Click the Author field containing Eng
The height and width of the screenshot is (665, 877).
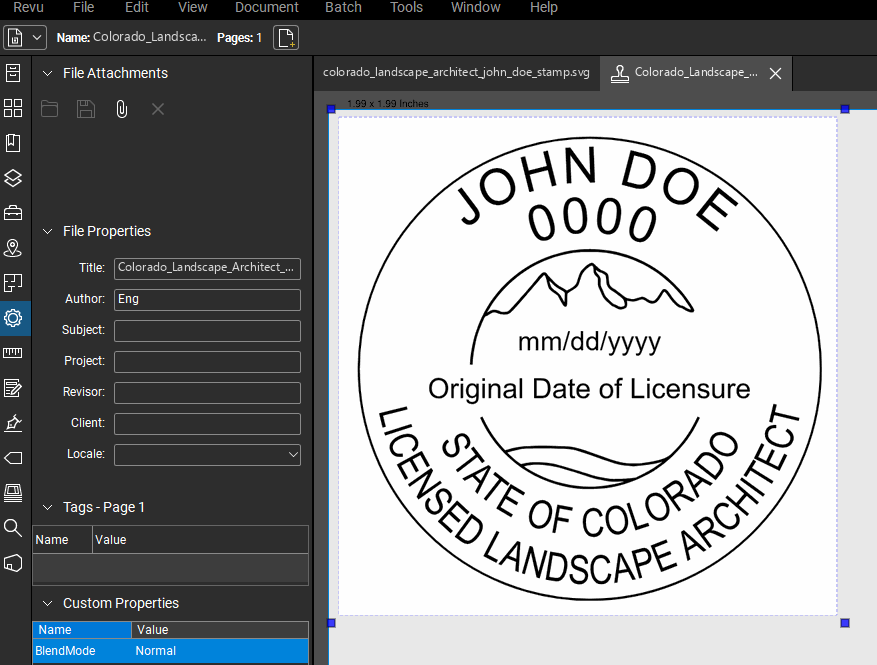coord(208,300)
